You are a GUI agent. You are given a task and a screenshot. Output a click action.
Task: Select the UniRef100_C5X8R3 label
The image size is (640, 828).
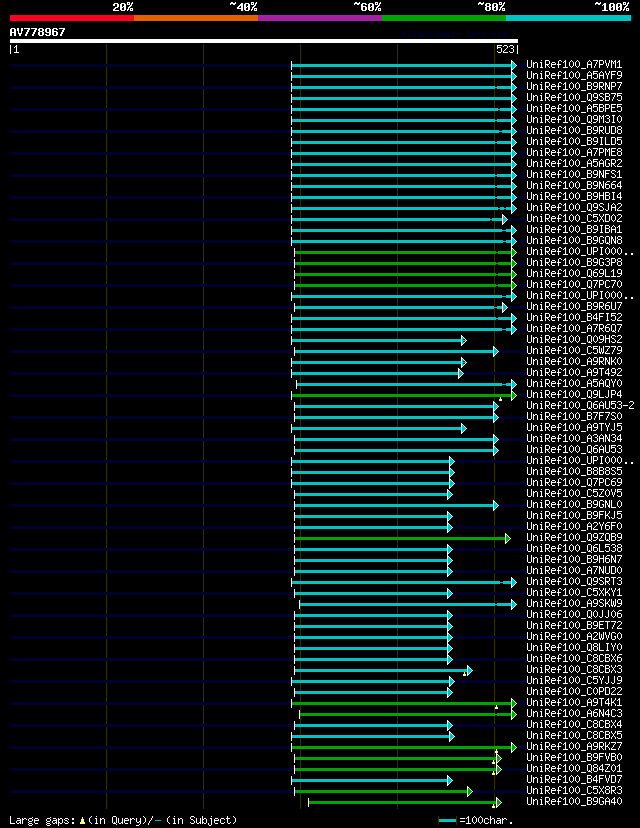pyautogui.click(x=574, y=791)
